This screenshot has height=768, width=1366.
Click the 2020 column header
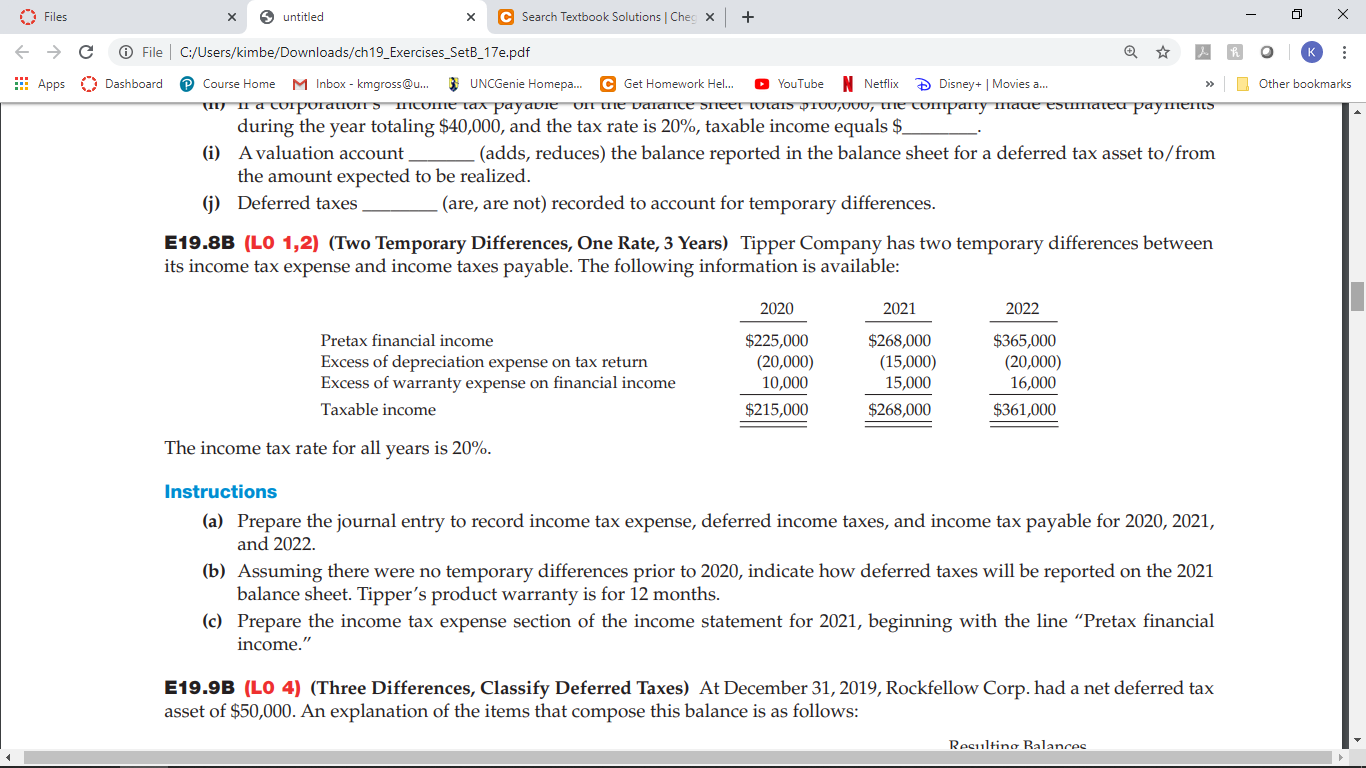click(x=777, y=309)
